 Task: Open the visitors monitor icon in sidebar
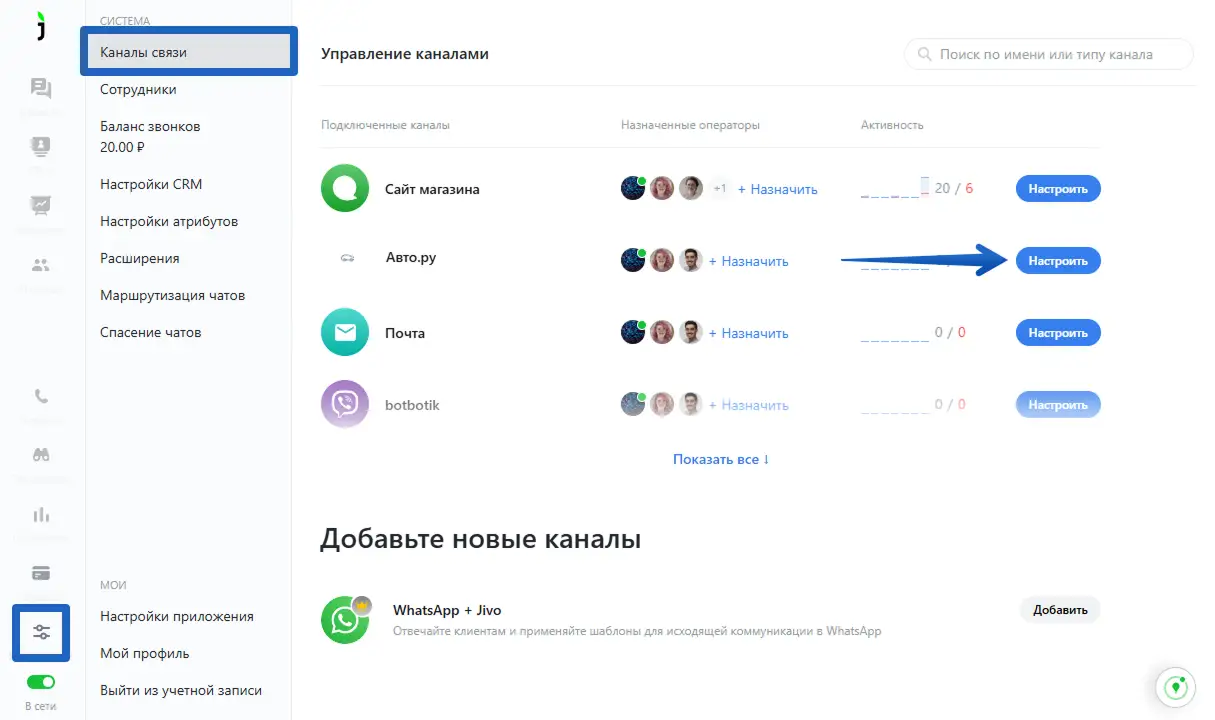pos(41,147)
